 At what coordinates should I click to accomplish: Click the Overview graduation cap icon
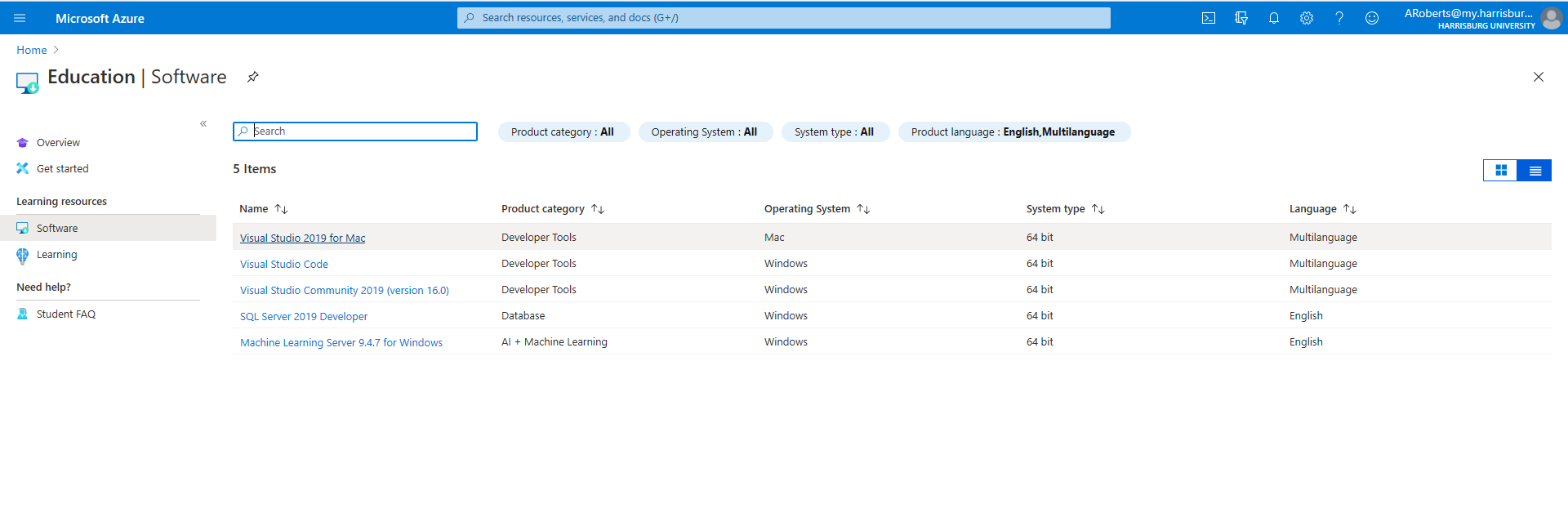[23, 143]
